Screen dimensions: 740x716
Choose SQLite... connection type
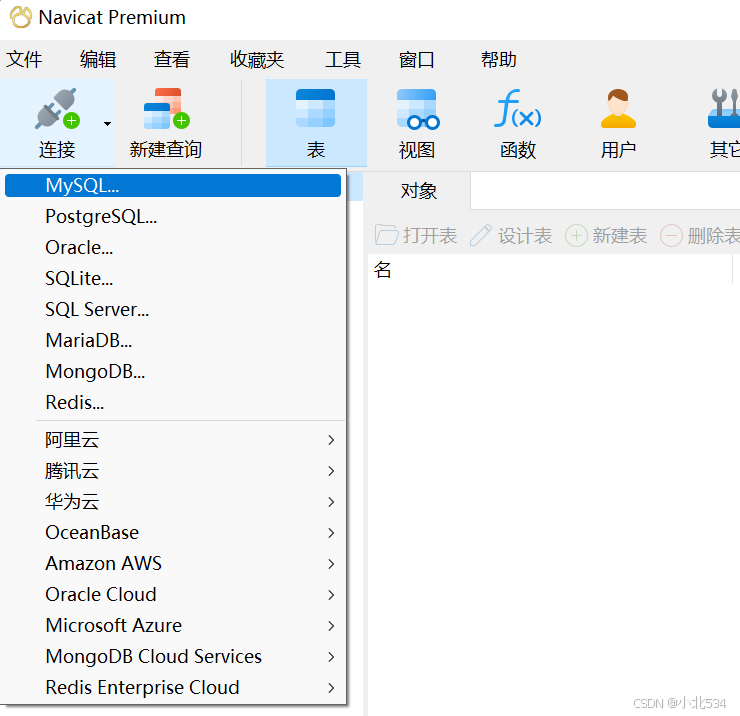tap(173, 278)
